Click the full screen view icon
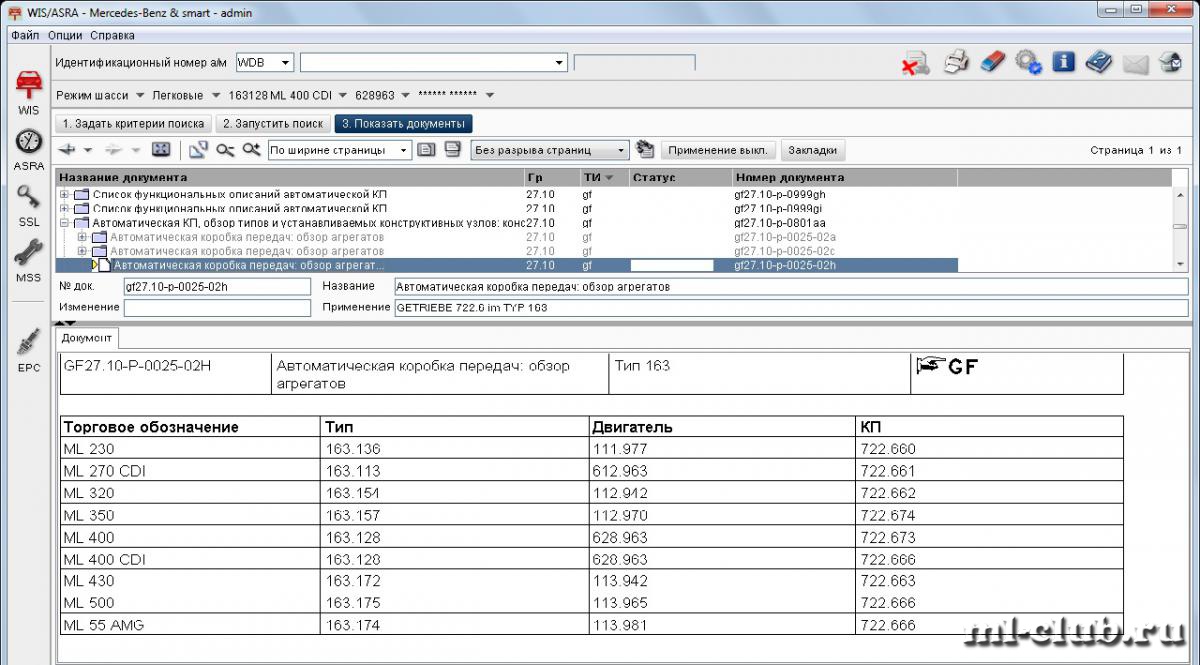 click(x=160, y=150)
